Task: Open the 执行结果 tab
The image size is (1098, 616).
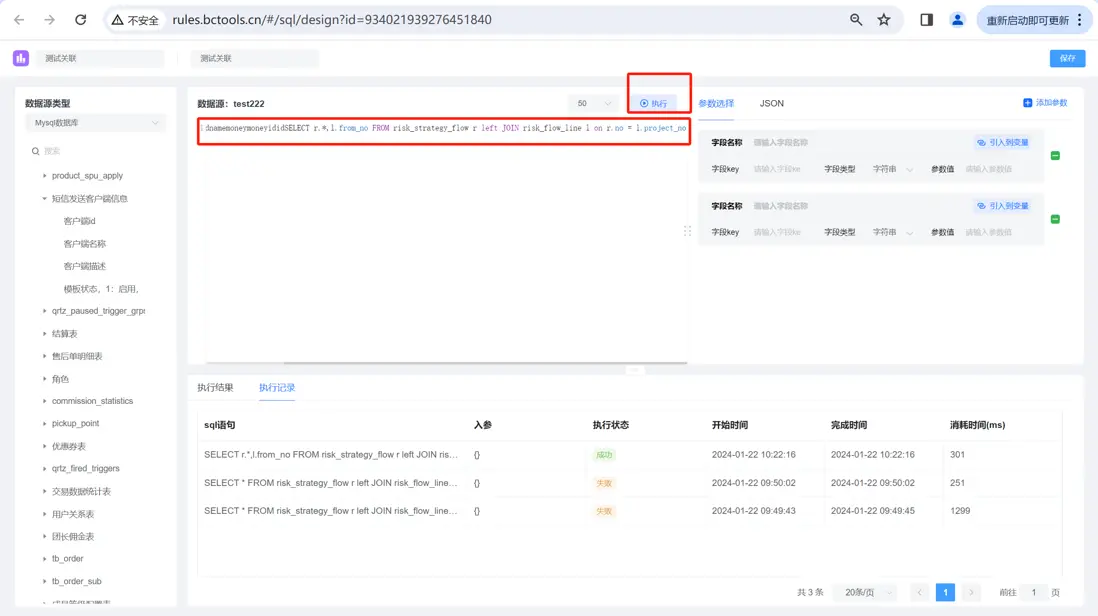Action: coord(215,387)
